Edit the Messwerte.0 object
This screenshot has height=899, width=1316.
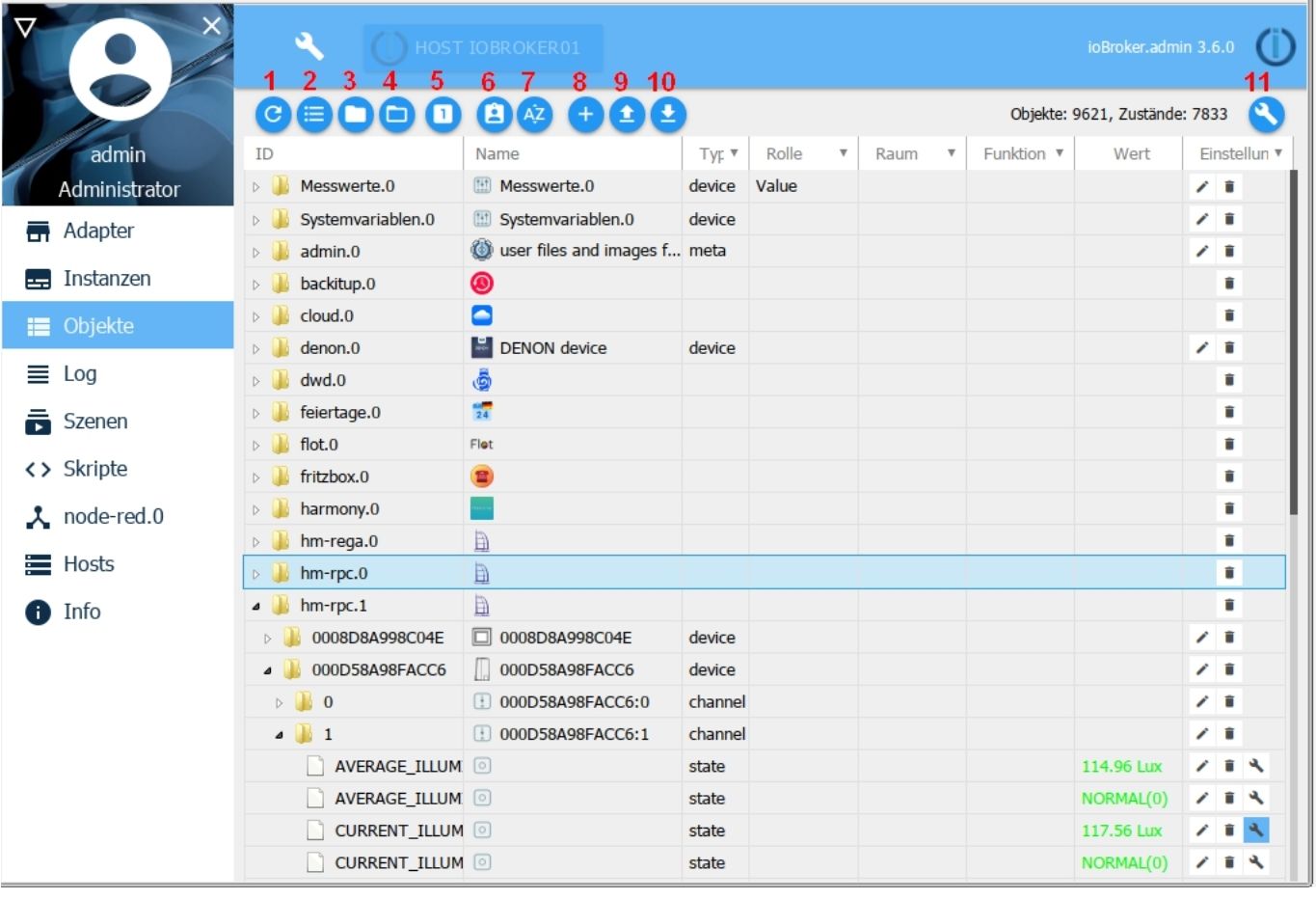click(1202, 186)
